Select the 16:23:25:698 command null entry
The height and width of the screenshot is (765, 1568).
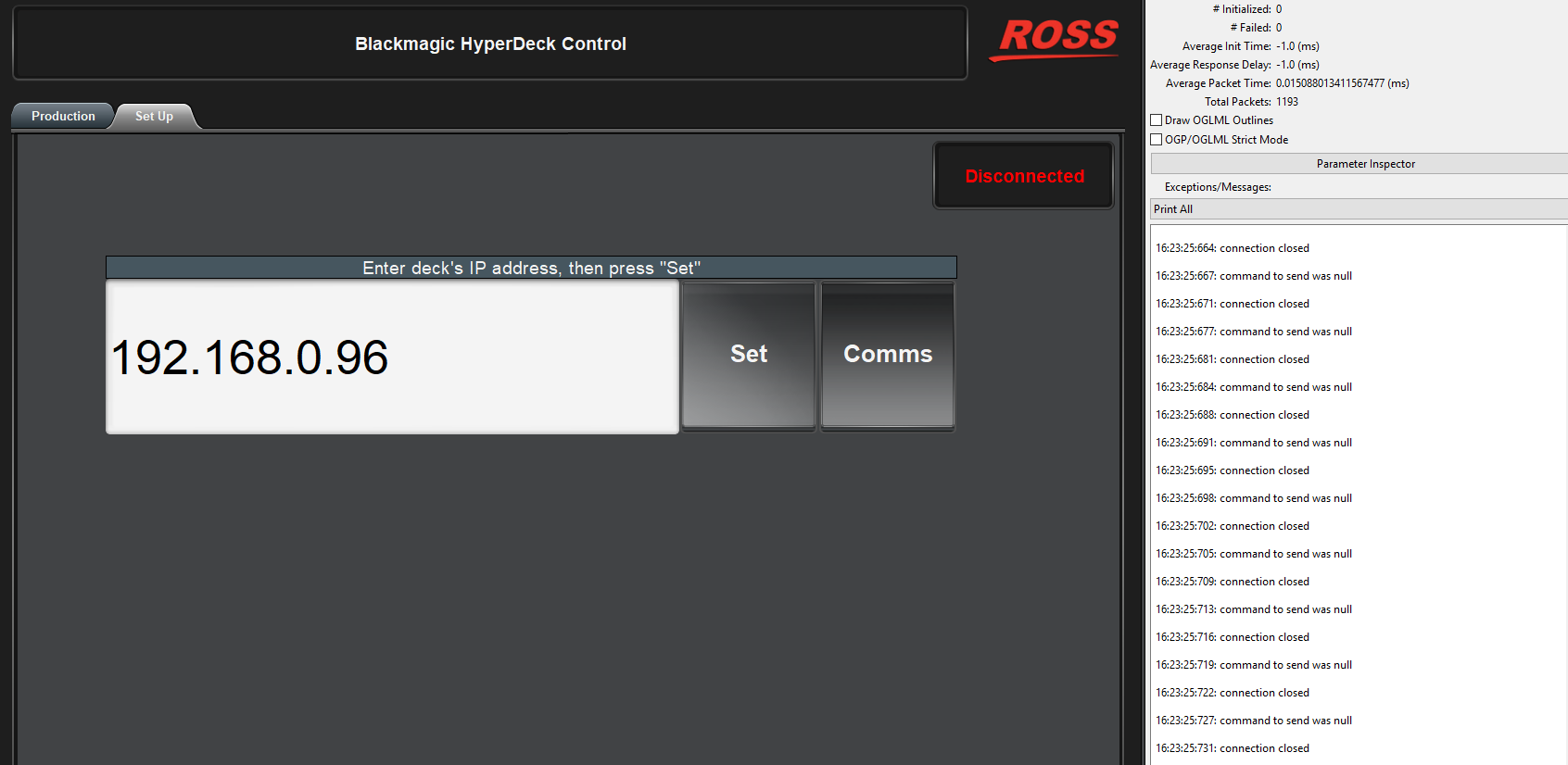pyautogui.click(x=1254, y=498)
